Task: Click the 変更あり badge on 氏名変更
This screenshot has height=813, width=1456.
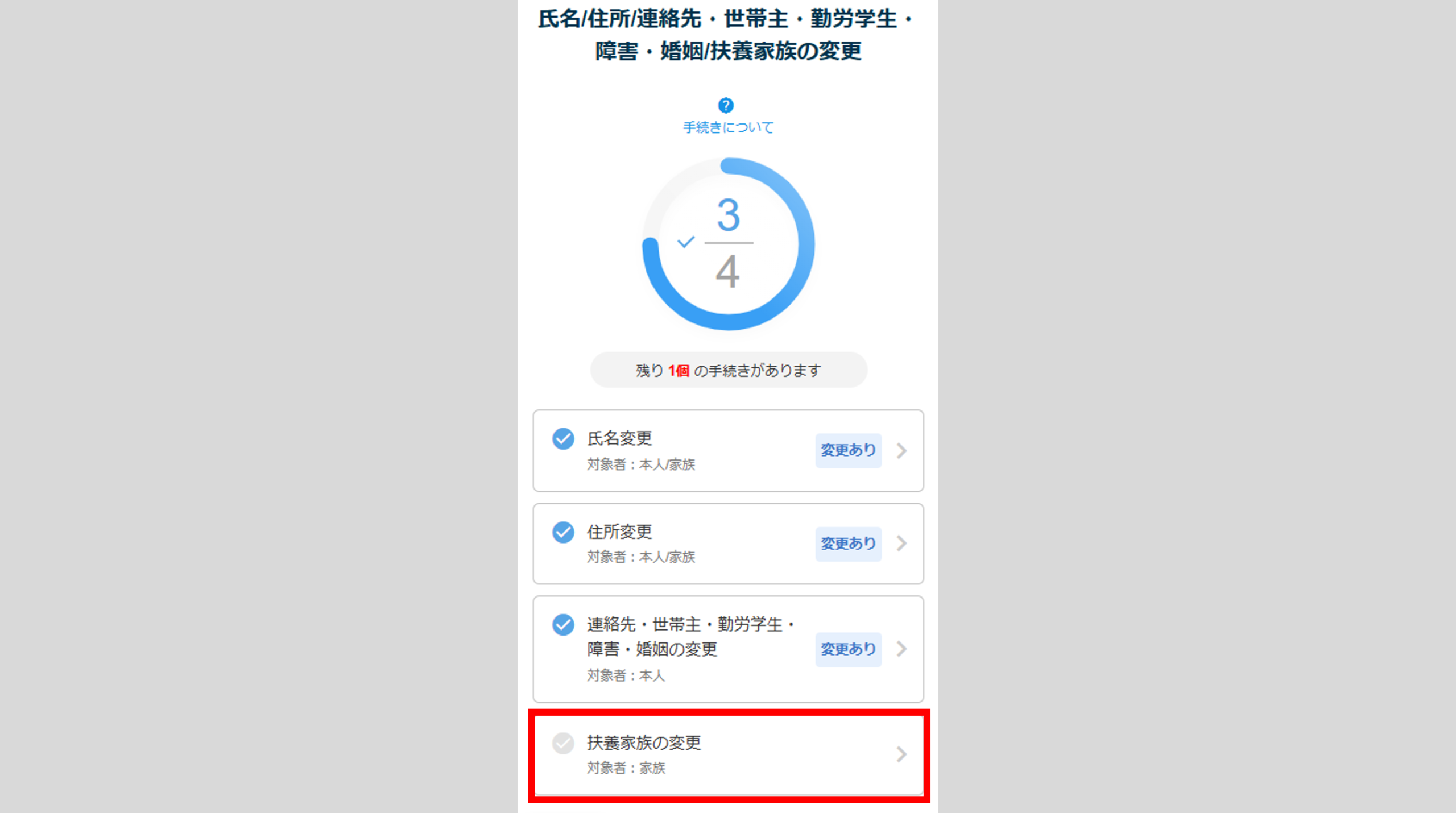Action: (x=848, y=450)
